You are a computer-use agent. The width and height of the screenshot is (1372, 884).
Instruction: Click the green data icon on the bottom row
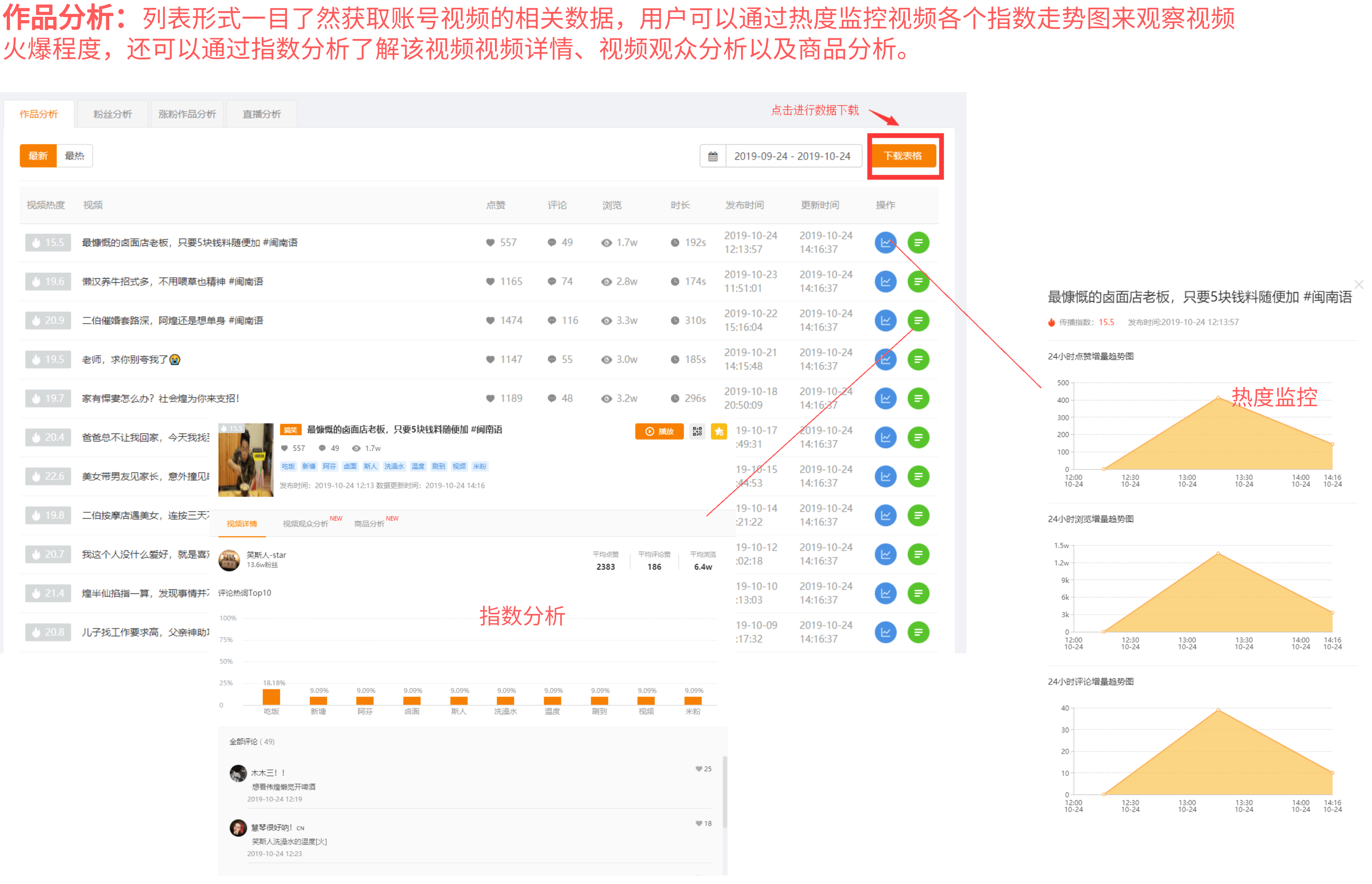point(918,631)
